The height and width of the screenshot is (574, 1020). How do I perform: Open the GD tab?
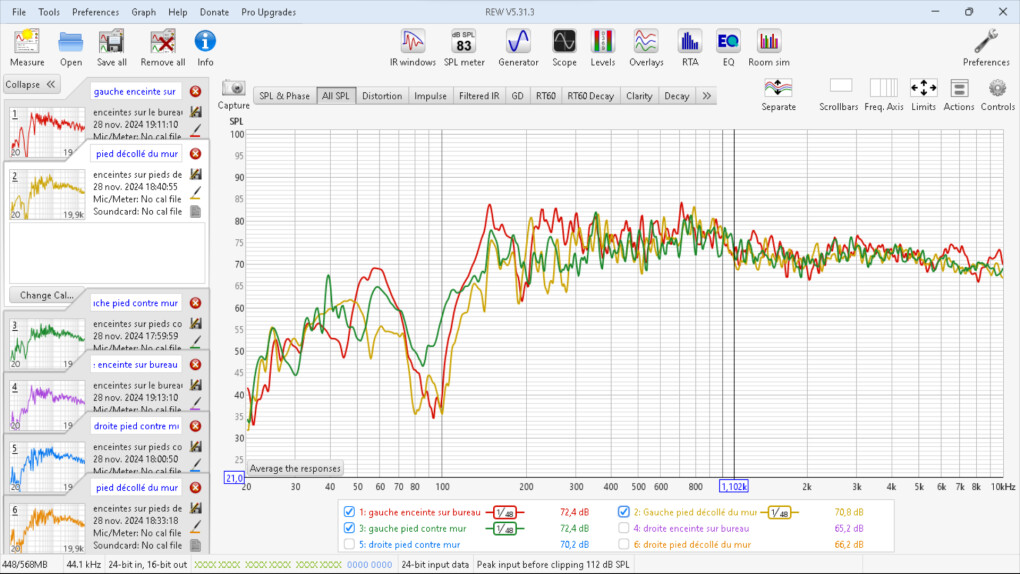point(517,96)
